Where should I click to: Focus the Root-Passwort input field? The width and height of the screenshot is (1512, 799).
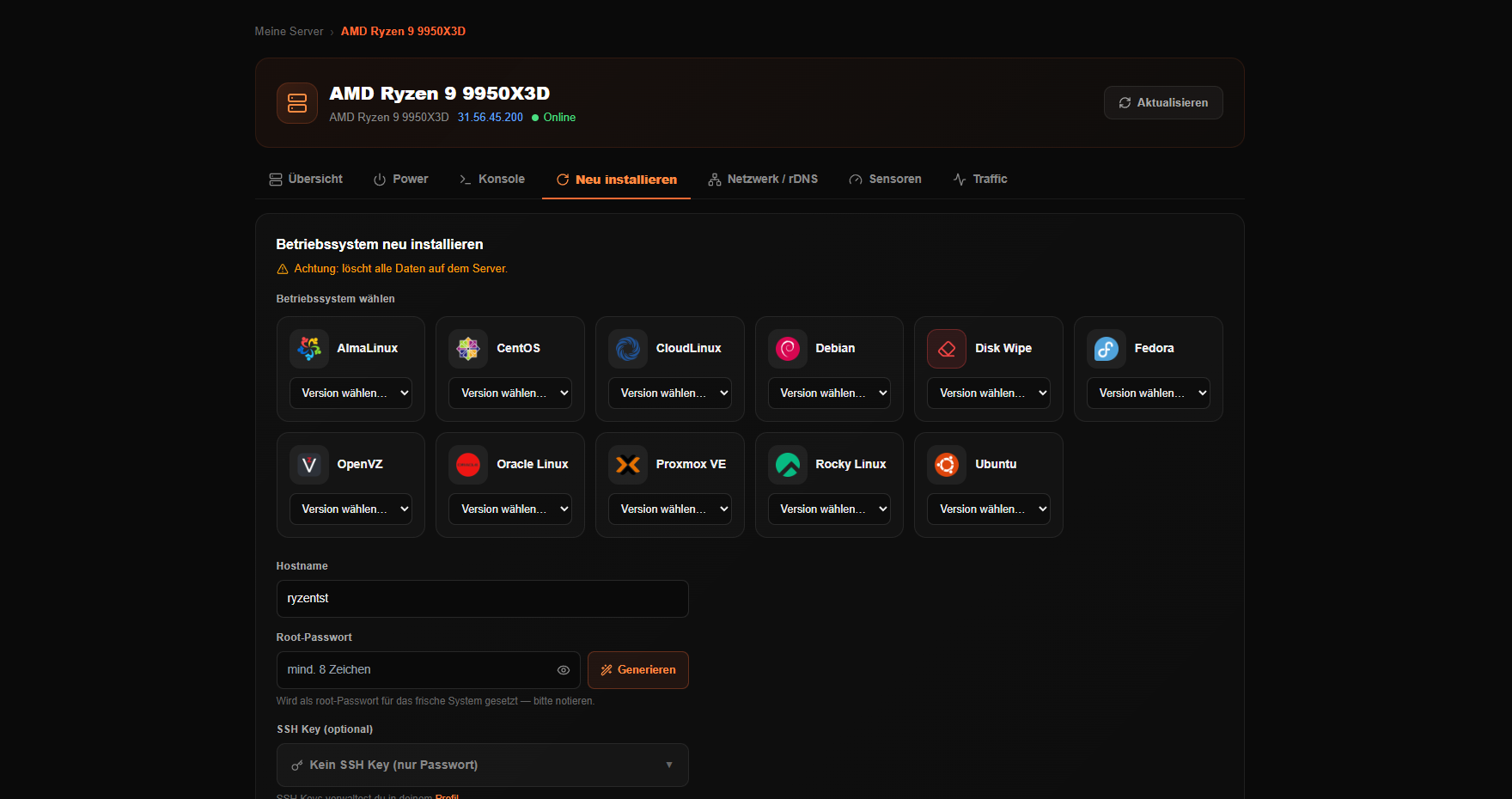tap(429, 670)
